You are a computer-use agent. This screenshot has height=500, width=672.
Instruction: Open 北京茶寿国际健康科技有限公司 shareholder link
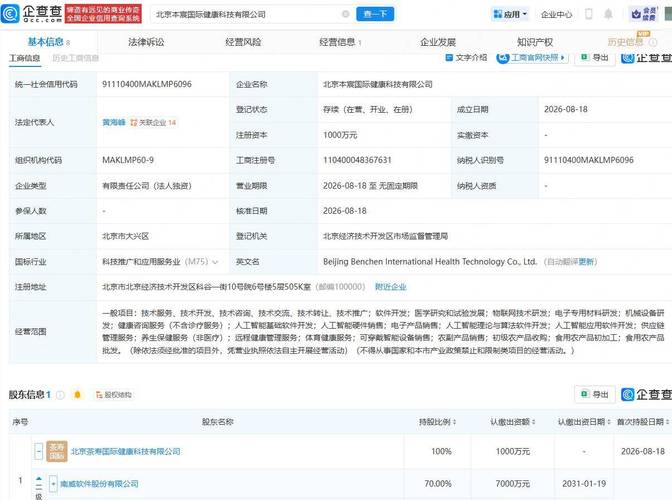[x=126, y=451]
